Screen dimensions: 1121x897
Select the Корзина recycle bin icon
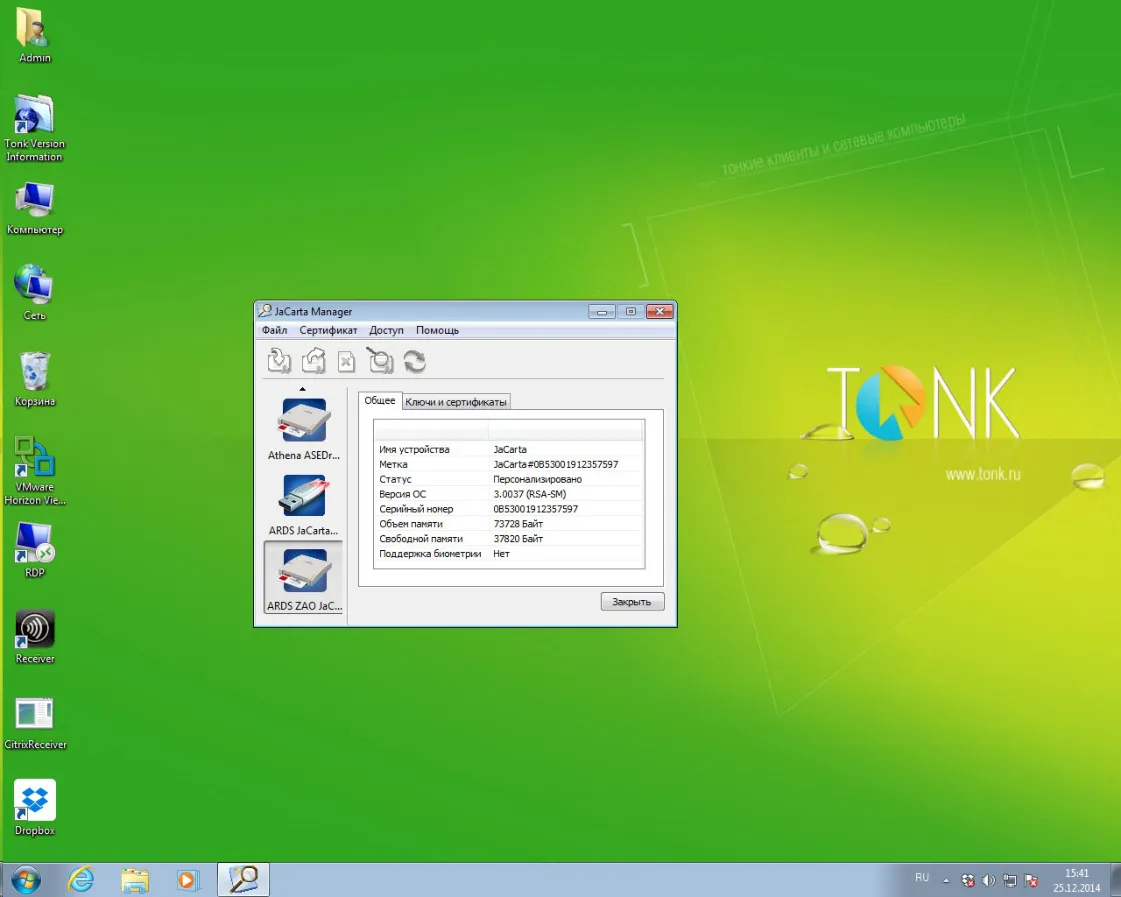point(34,379)
